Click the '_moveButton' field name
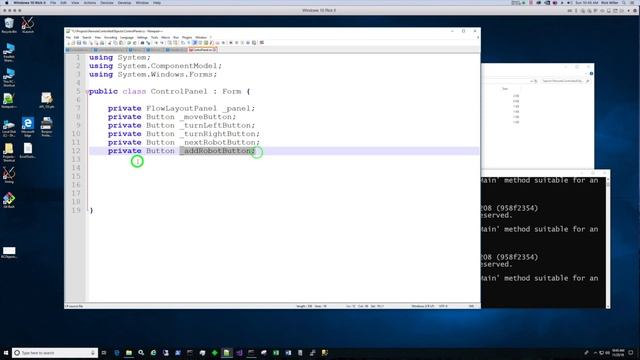The width and height of the screenshot is (640, 360). point(207,117)
